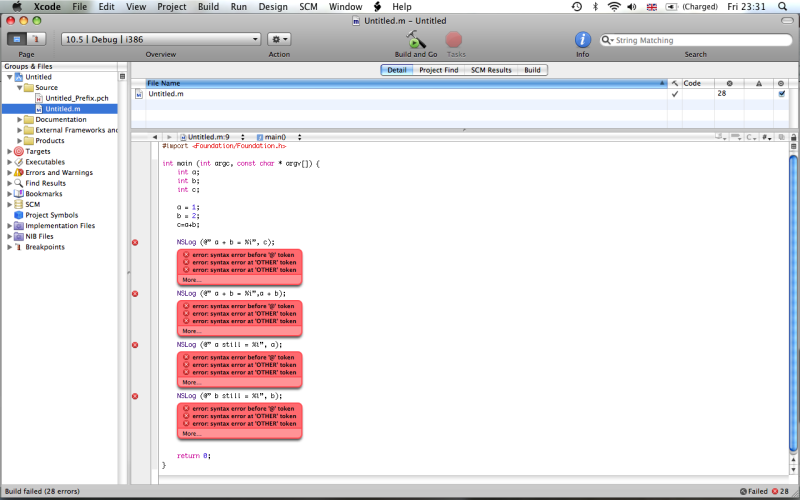Click the Untitled project blueprint icon
The image size is (800, 500).
coord(19,77)
